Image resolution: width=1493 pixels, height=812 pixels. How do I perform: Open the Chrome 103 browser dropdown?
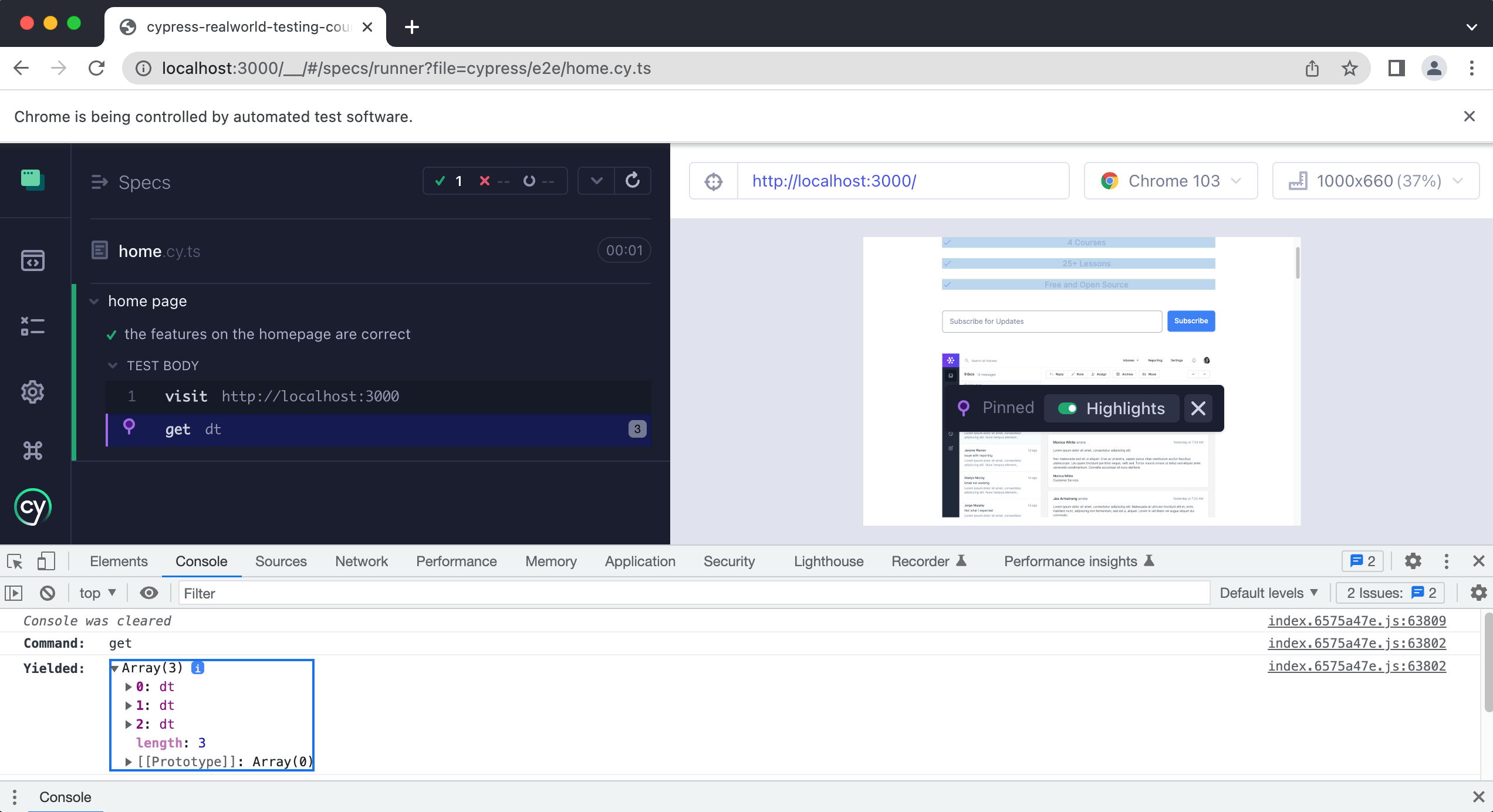[1171, 181]
